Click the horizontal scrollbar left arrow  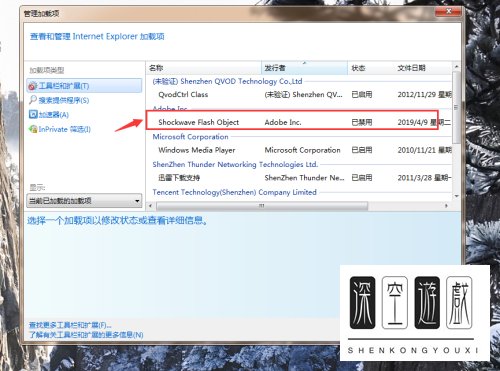click(151, 206)
